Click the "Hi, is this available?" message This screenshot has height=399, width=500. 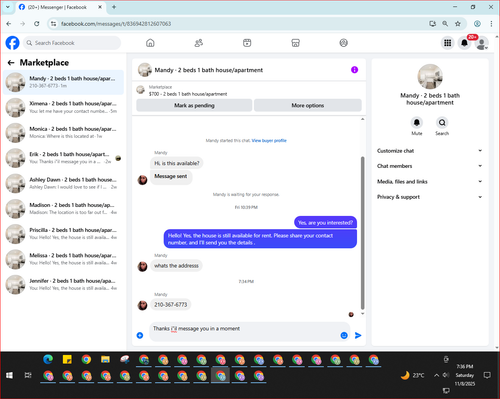177,163
